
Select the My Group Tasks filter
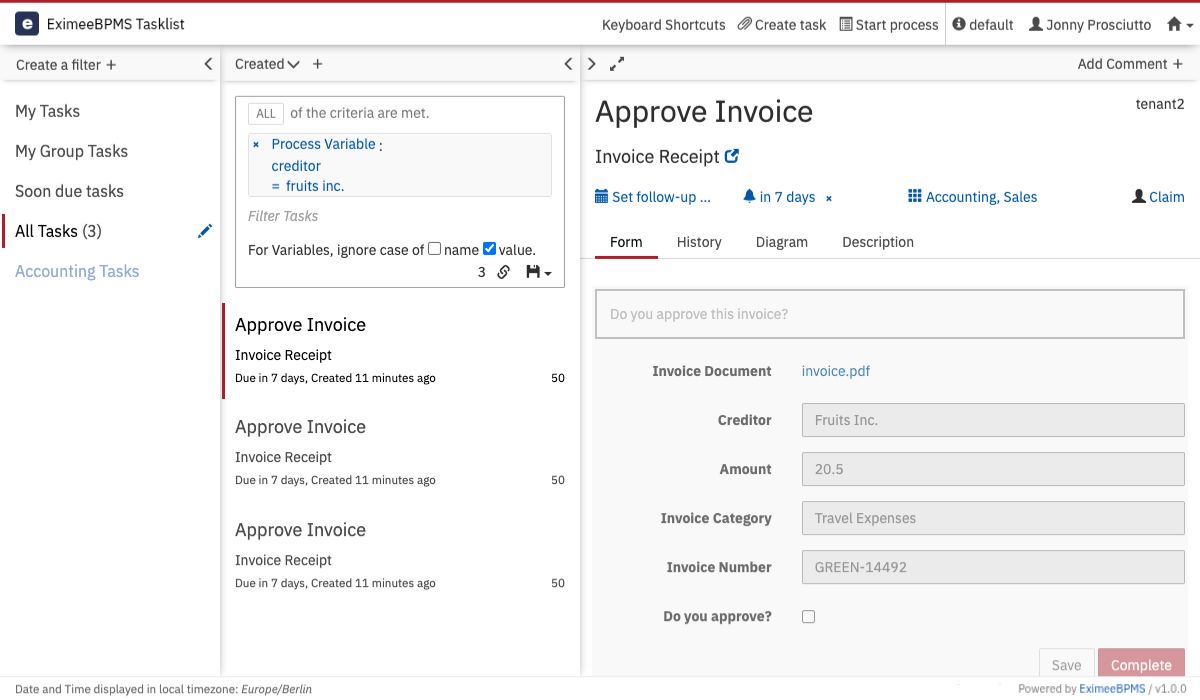71,151
